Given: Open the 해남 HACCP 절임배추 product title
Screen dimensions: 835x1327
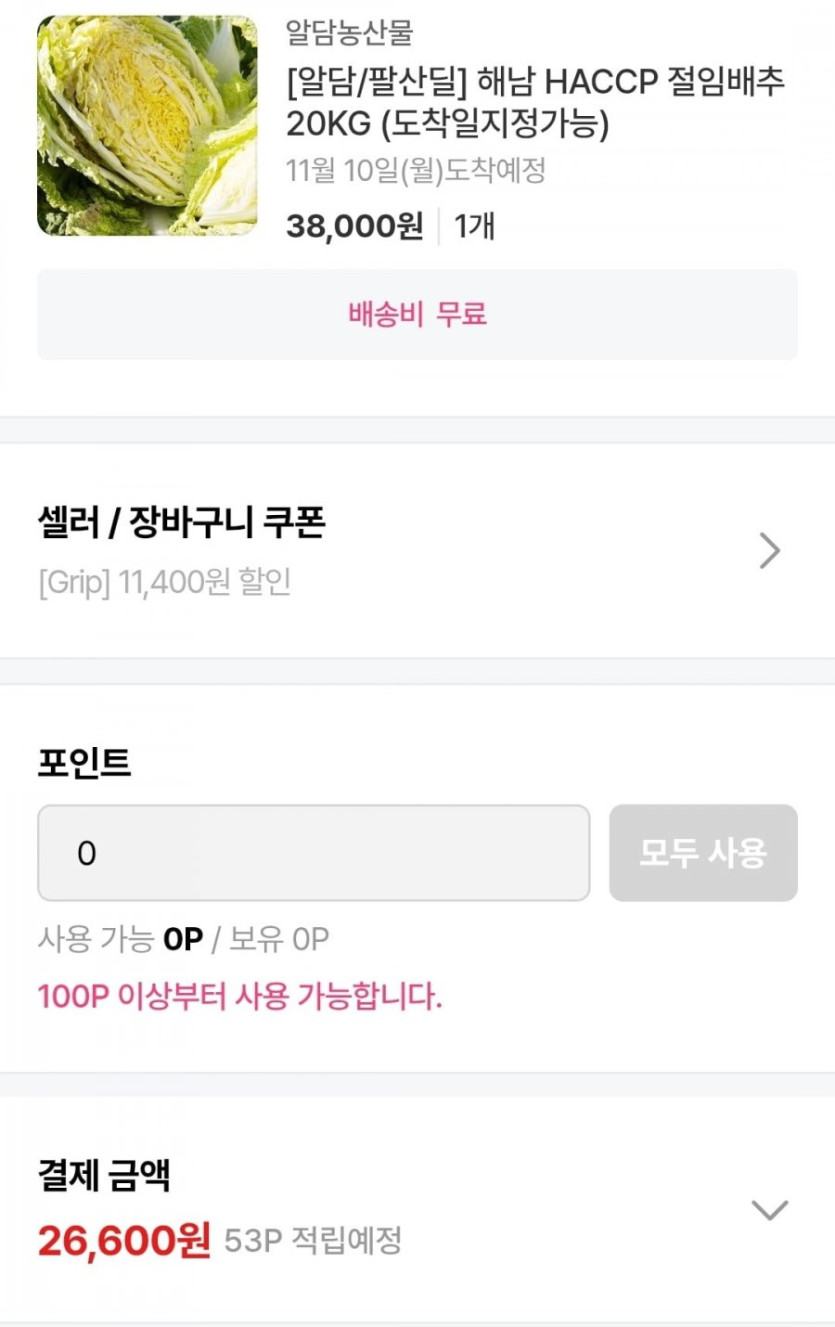Looking at the screenshot, I should tap(535, 103).
